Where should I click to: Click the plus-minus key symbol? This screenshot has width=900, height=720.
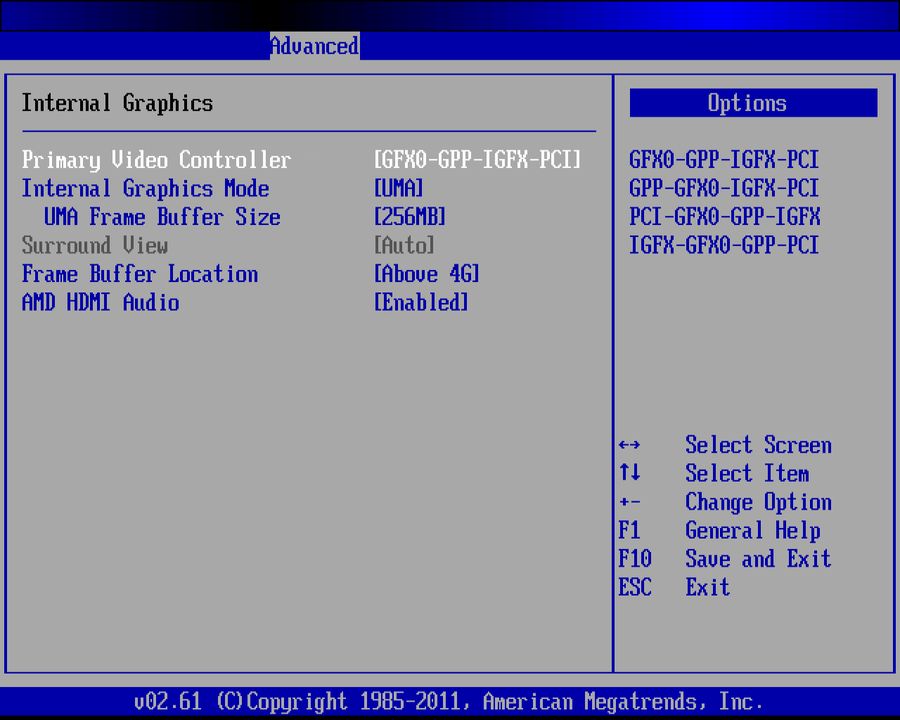coord(630,502)
